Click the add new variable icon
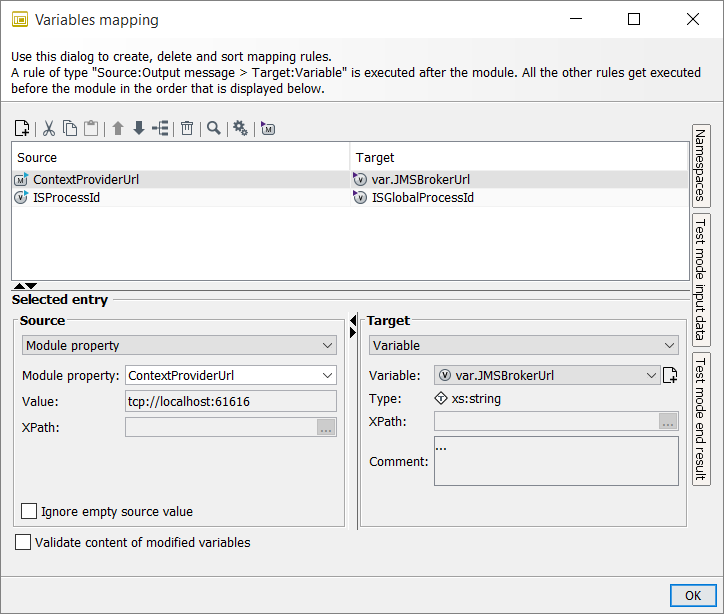The image size is (724, 614). pyautogui.click(x=670, y=376)
